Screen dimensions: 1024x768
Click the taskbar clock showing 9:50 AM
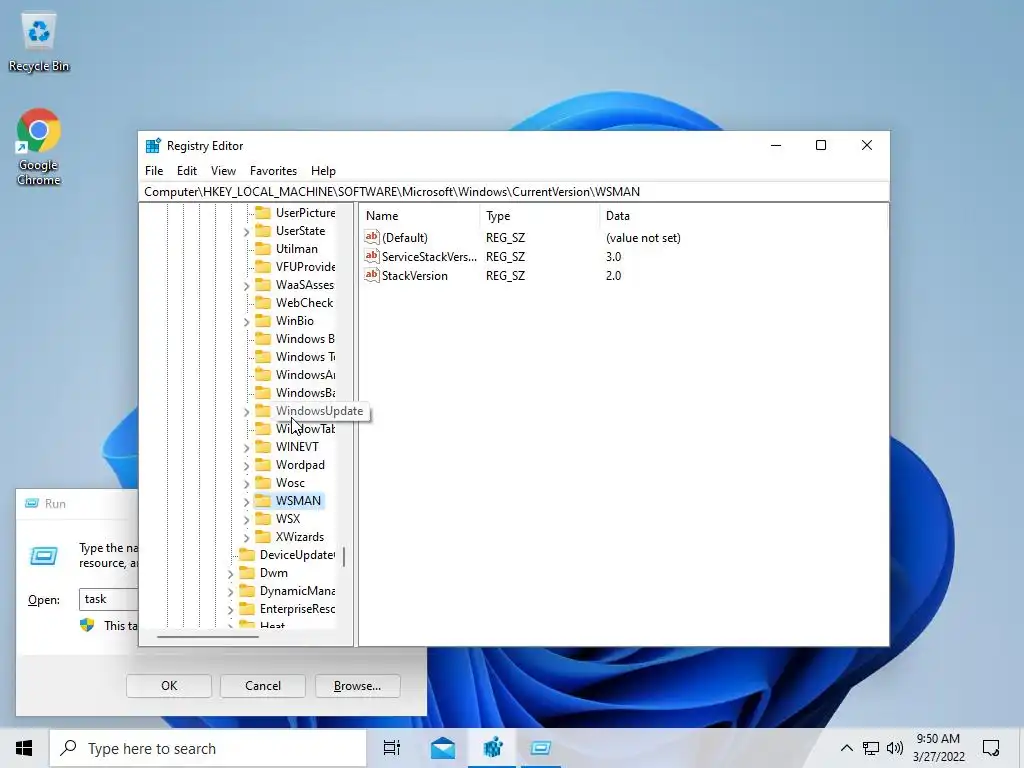click(938, 748)
